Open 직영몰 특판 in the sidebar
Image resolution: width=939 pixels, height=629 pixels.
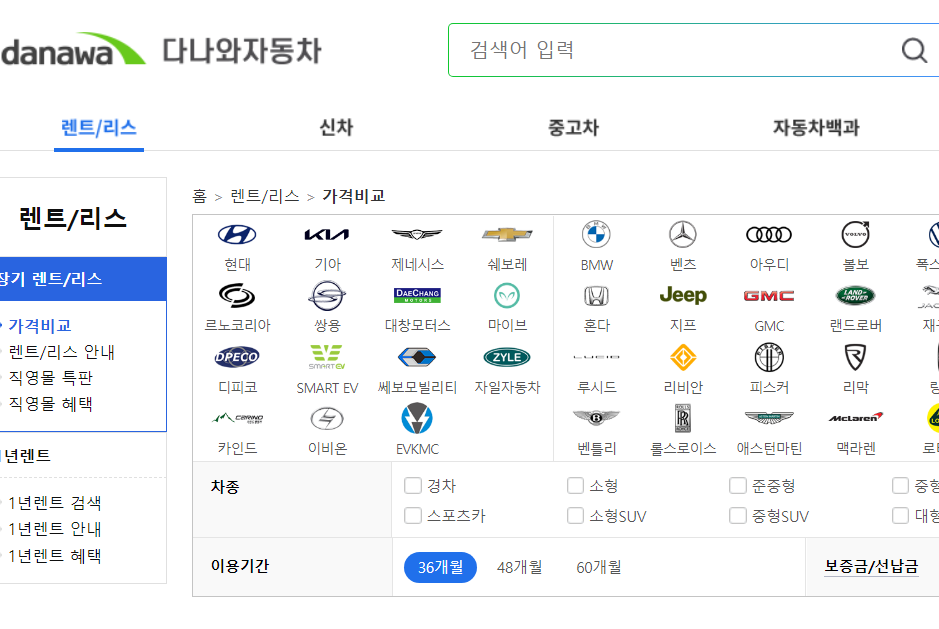point(50,377)
